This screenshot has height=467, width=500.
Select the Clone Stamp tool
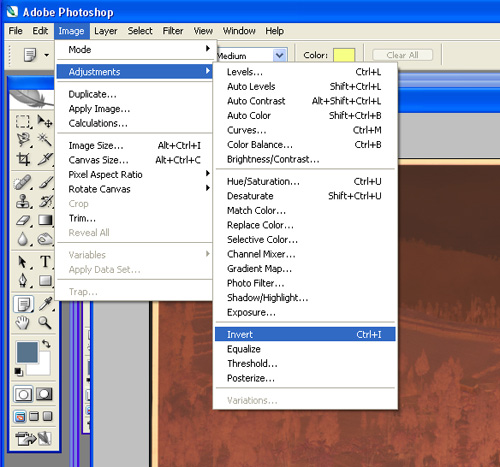pos(23,201)
